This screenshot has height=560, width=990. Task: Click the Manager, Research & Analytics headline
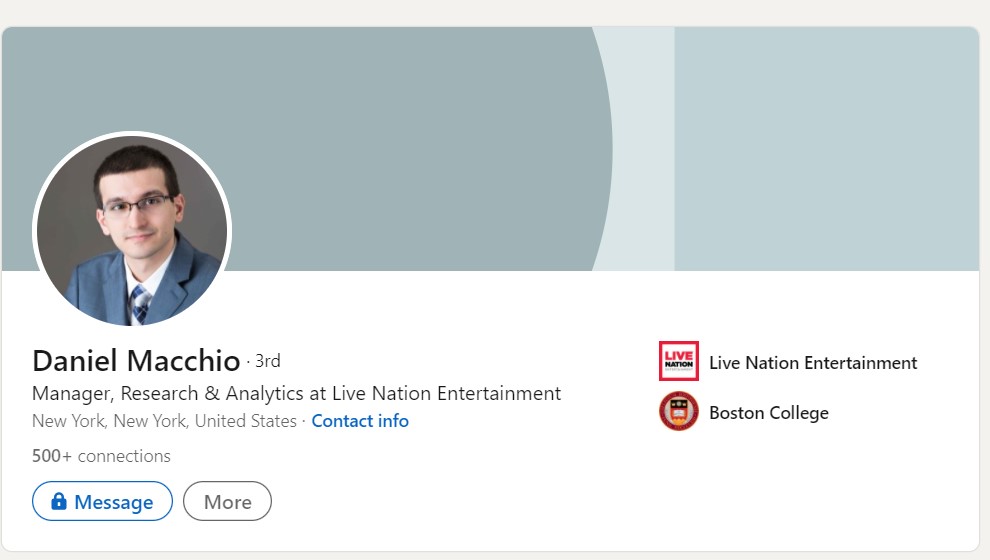point(296,393)
